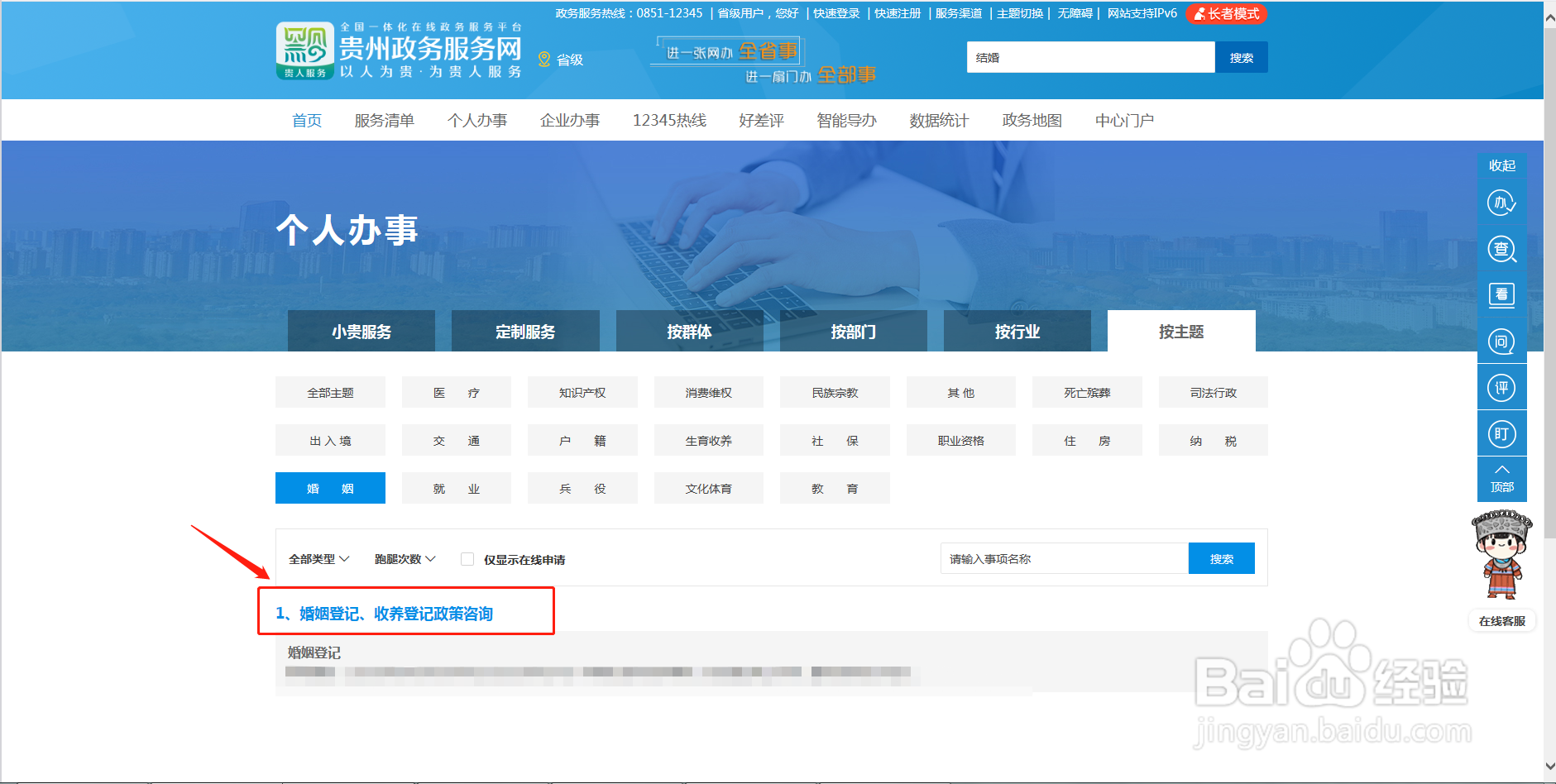1556x784 pixels.
Task: Expand the 跑腿次数 dropdown
Action: click(x=405, y=559)
